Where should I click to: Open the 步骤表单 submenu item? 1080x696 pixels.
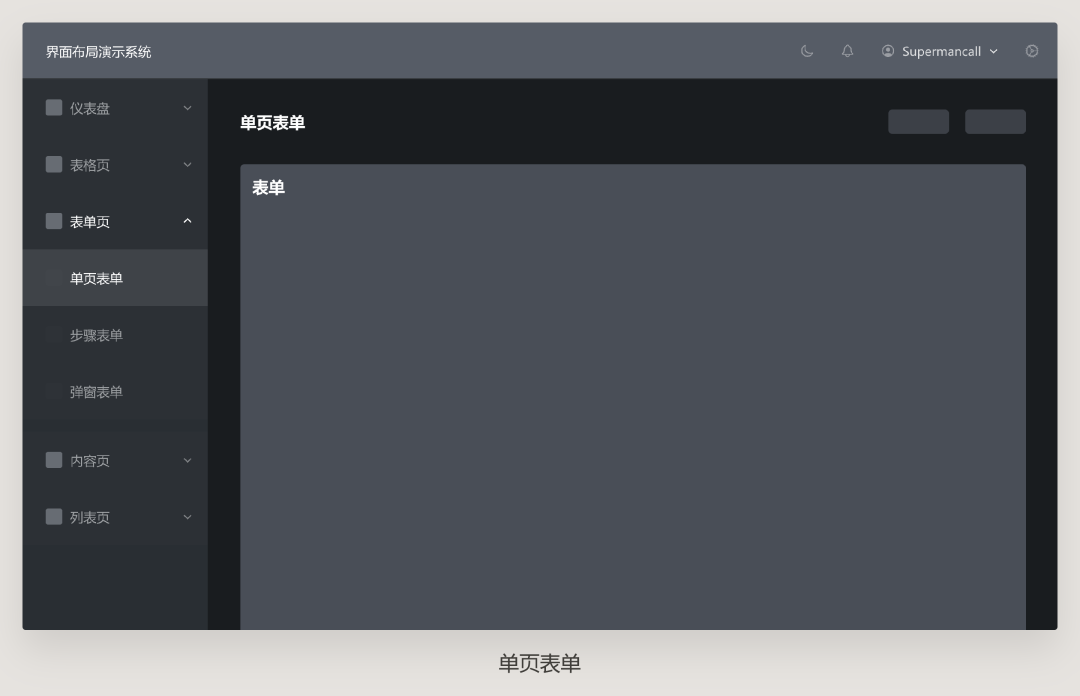115,335
